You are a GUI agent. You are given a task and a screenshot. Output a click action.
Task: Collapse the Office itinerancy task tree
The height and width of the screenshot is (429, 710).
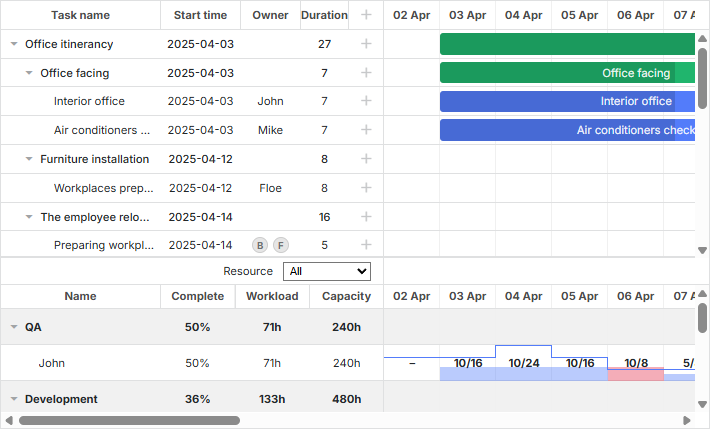tap(13, 44)
